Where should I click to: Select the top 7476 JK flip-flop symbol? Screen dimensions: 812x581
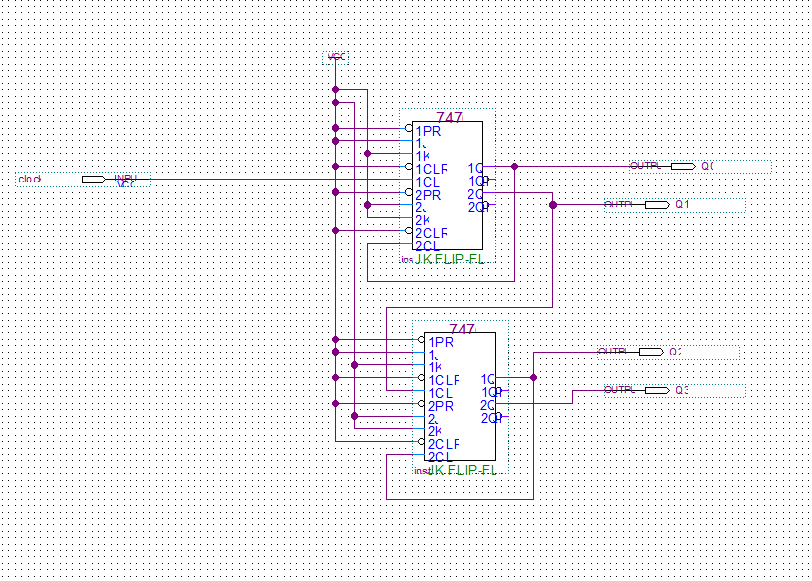click(x=447, y=185)
